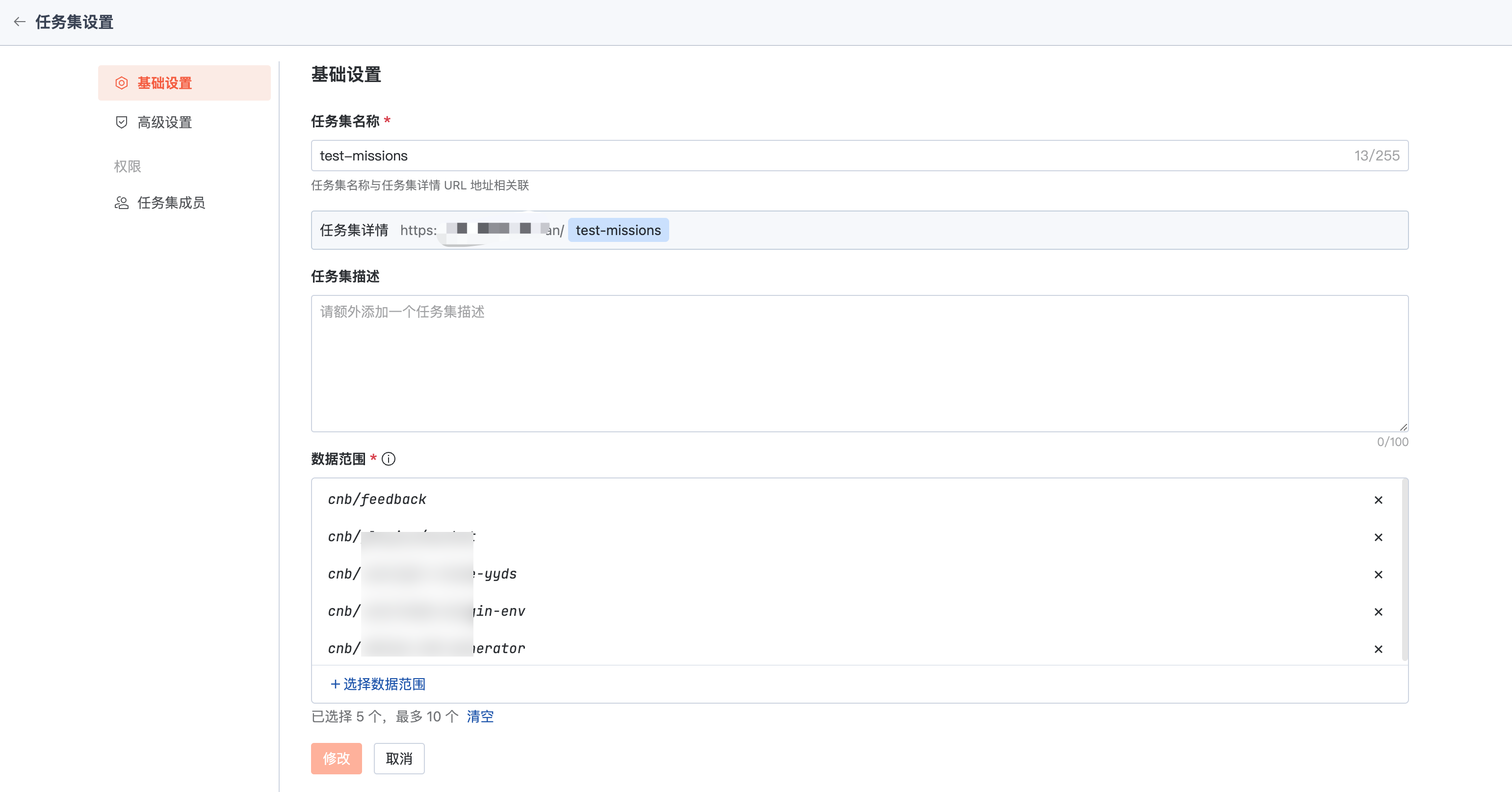Screen dimensions: 1512x792
Task: Click 选择数据范围 to add scope
Action: point(378,684)
